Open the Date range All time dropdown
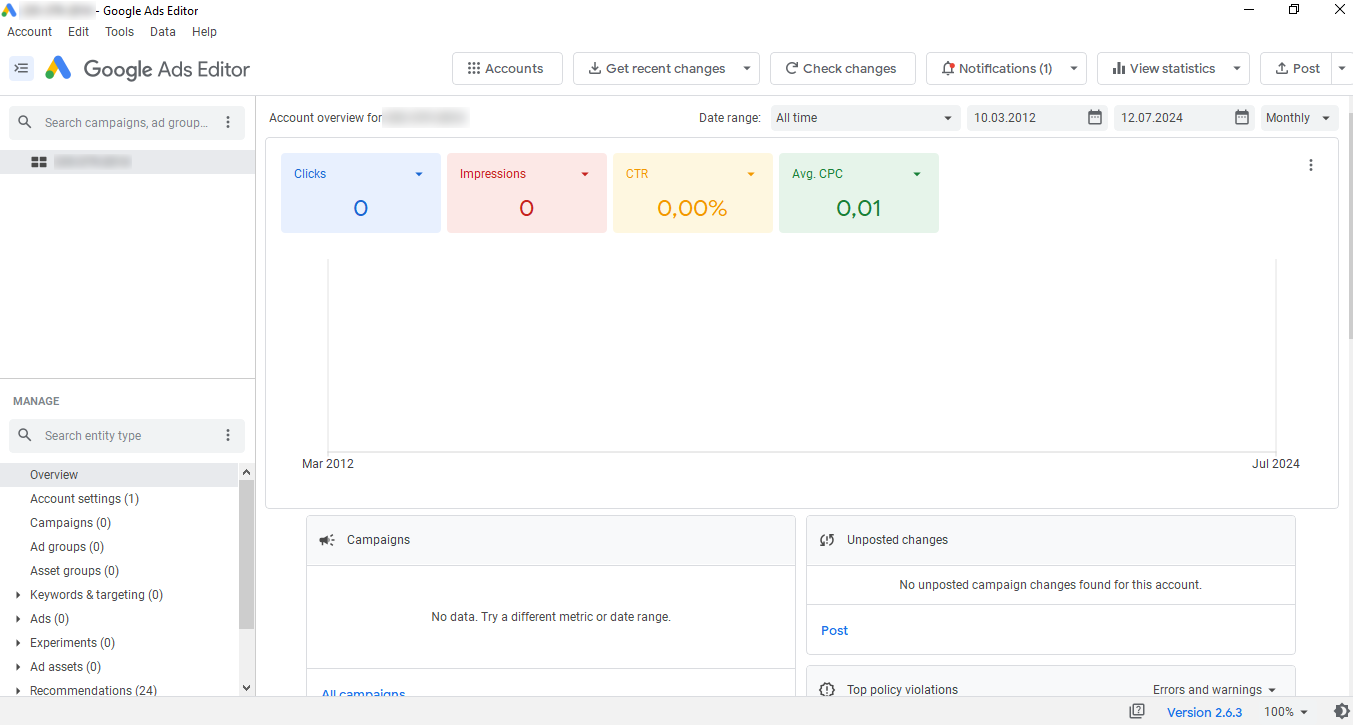This screenshot has height=725, width=1353. 865,118
